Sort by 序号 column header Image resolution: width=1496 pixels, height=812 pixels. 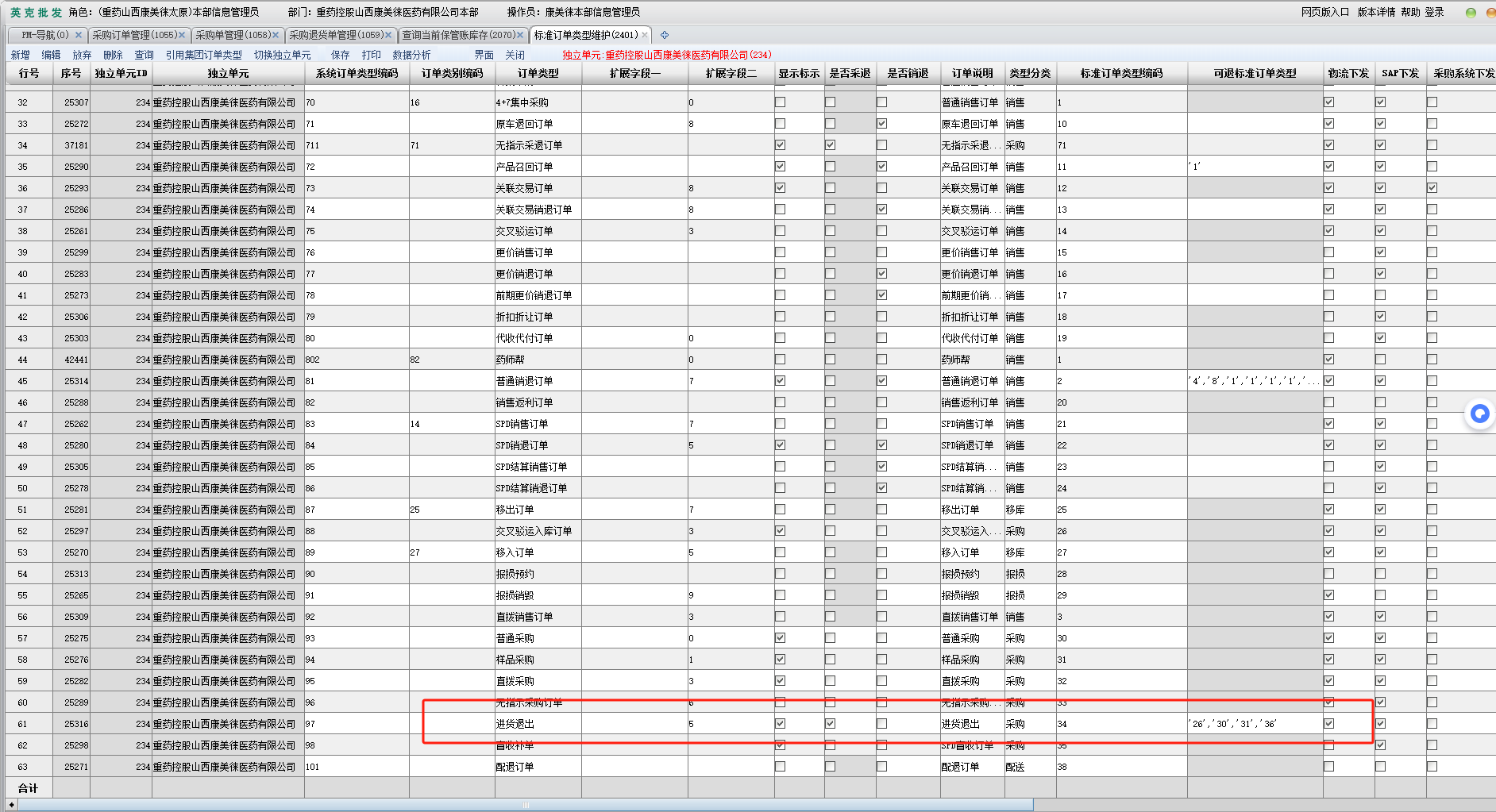click(x=71, y=73)
